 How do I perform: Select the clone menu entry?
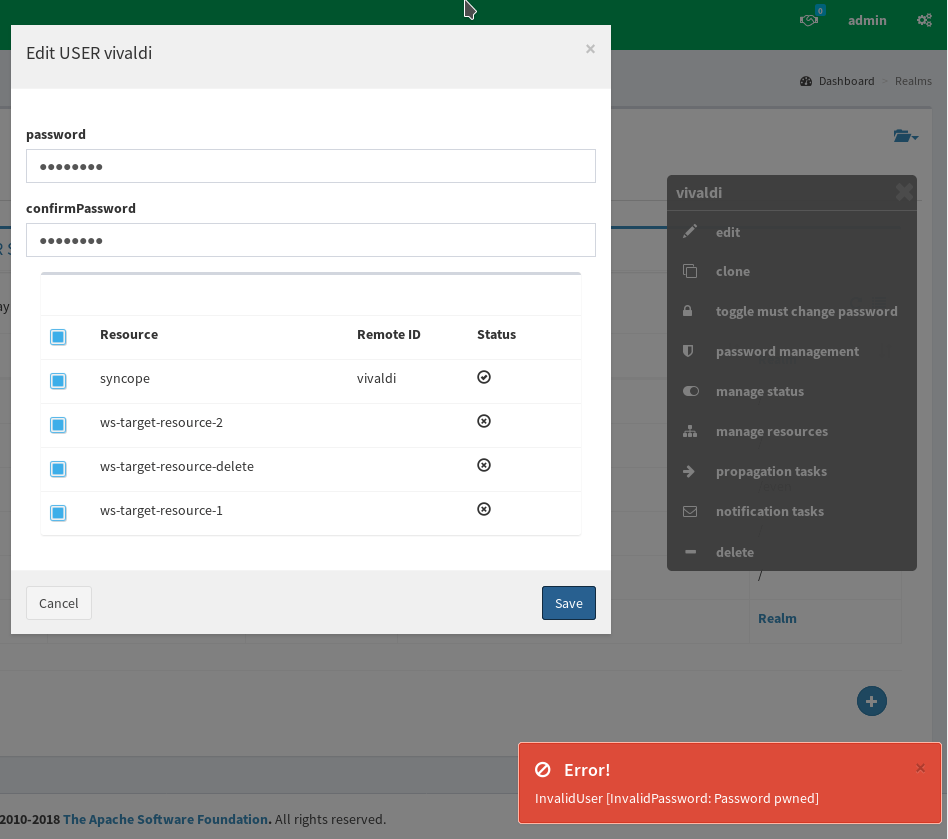pos(733,271)
